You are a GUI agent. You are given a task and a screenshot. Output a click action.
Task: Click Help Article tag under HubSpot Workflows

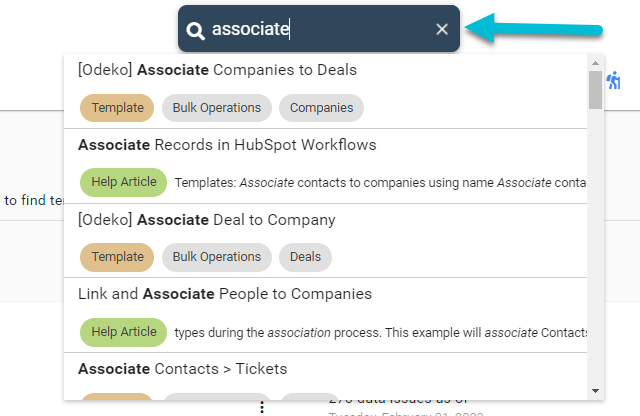(124, 182)
